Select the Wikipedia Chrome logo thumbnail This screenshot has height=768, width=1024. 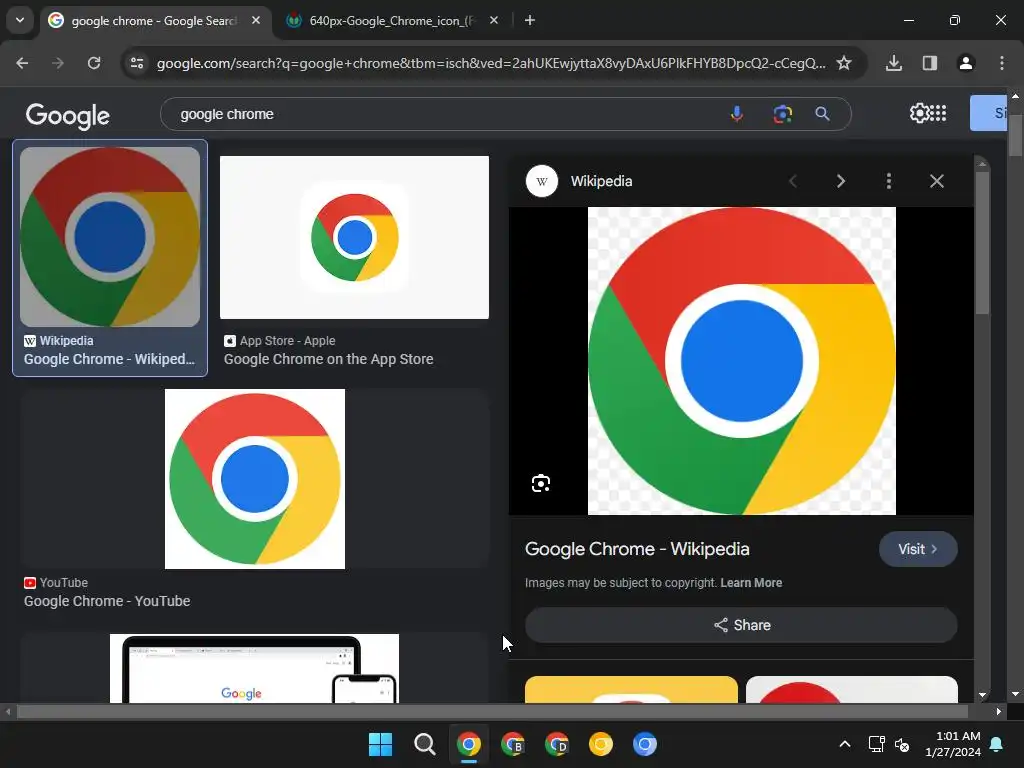coord(110,236)
